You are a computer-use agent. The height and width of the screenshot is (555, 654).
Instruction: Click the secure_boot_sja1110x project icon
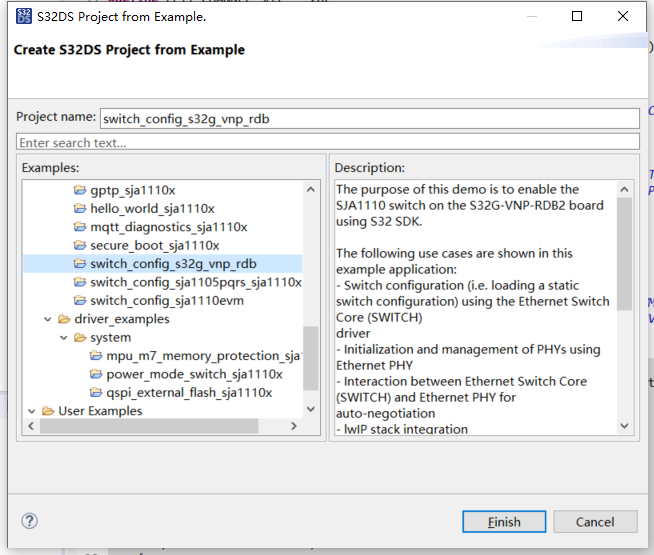(80, 245)
